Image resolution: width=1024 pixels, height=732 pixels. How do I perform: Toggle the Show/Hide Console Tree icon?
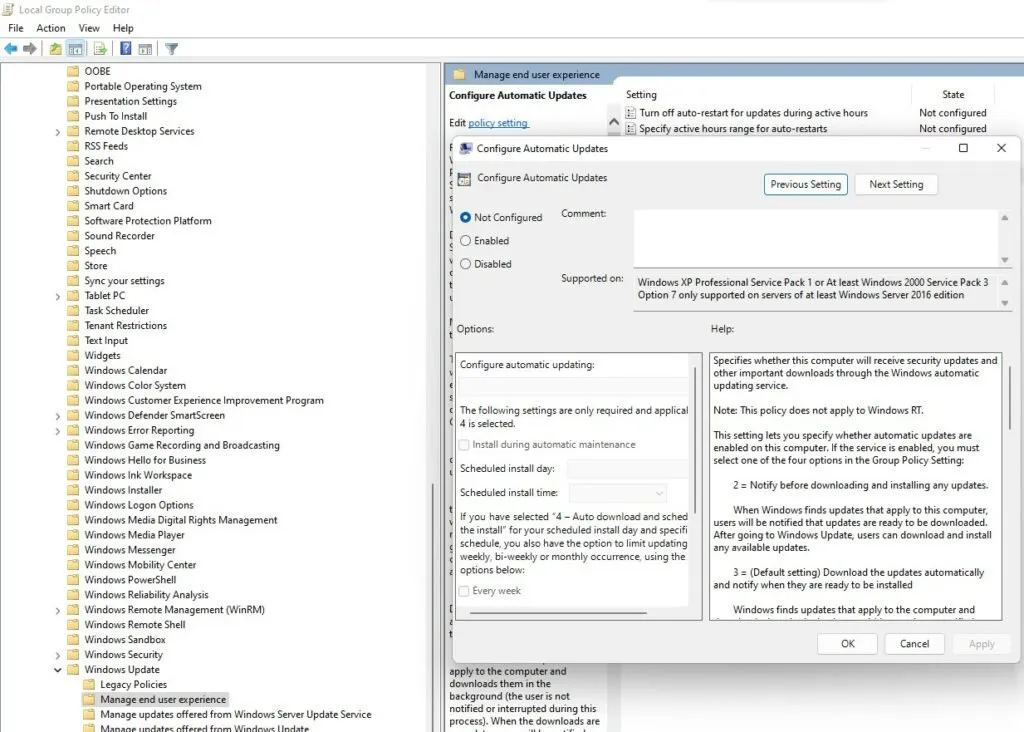pos(76,48)
